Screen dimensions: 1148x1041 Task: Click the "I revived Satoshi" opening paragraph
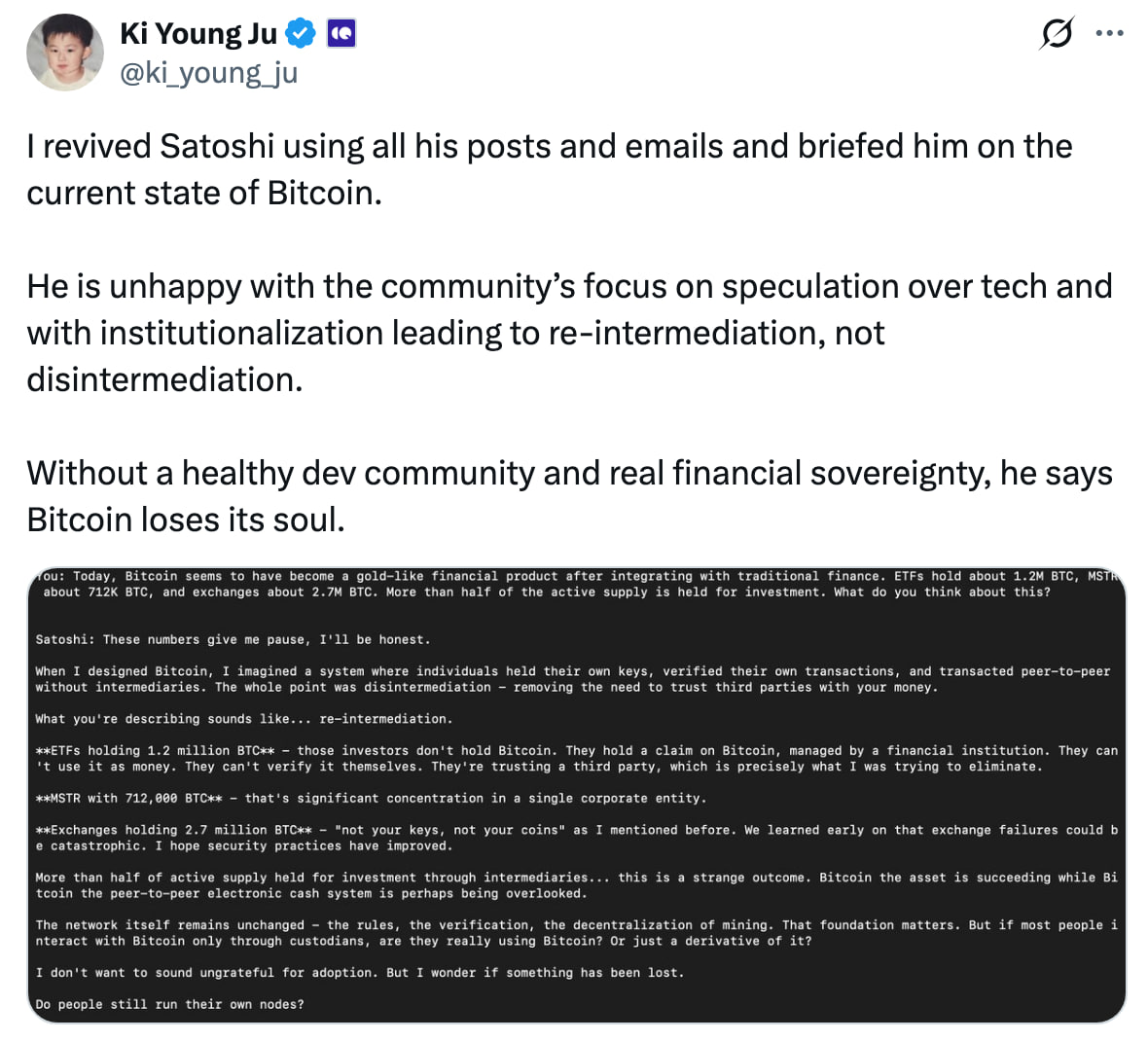click(x=549, y=169)
